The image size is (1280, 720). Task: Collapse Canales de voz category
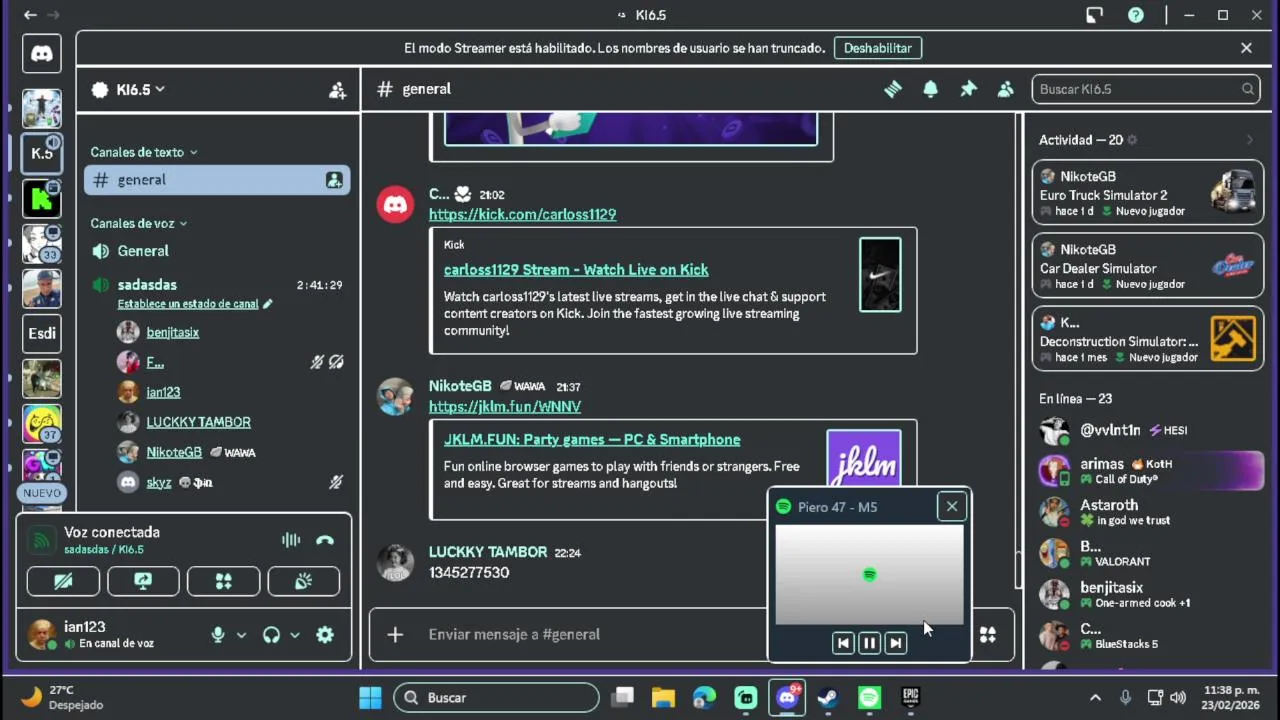(138, 223)
